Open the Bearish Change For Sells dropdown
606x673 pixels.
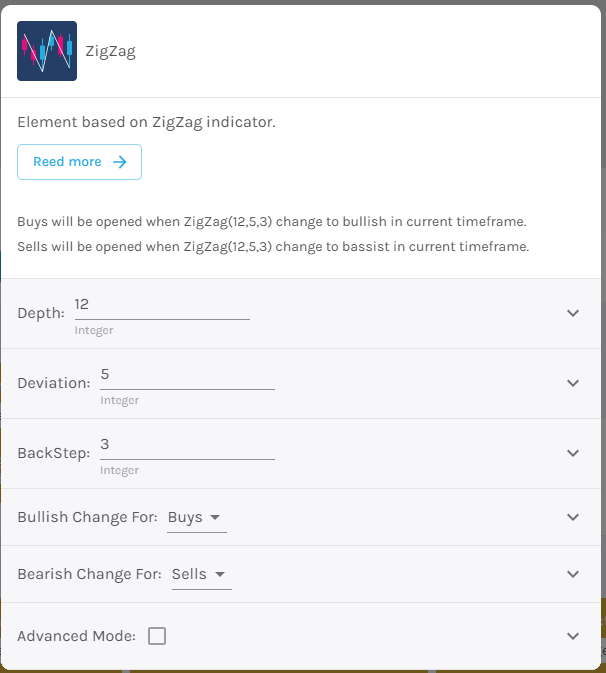pyautogui.click(x=202, y=575)
